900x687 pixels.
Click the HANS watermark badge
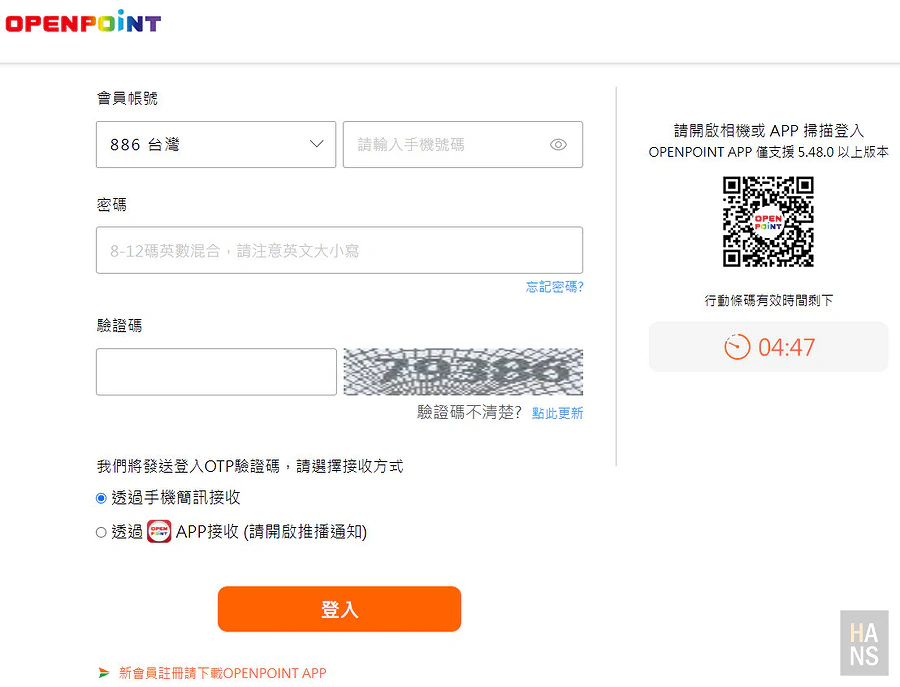click(864, 644)
